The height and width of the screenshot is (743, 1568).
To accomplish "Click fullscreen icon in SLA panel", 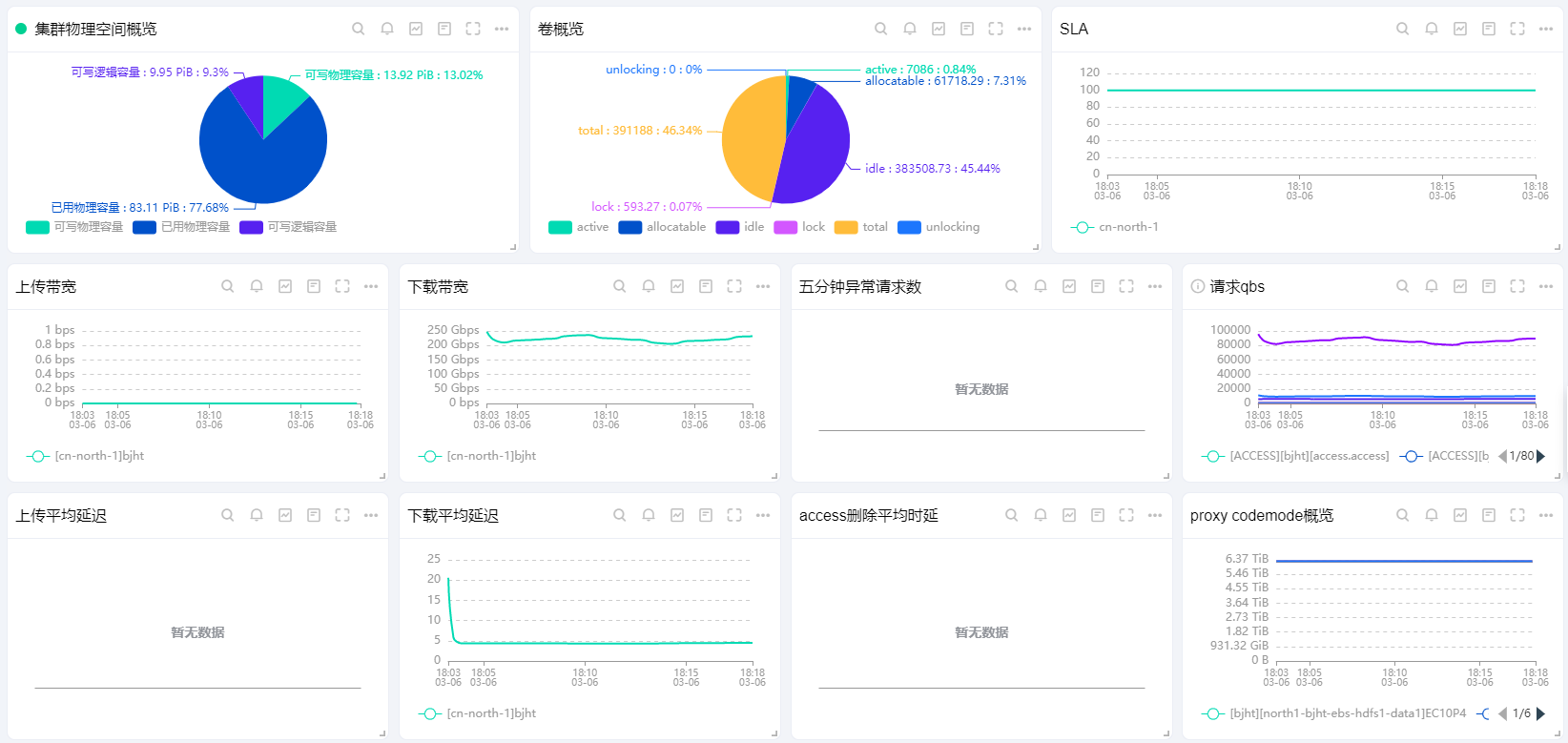I will pyautogui.click(x=1517, y=29).
